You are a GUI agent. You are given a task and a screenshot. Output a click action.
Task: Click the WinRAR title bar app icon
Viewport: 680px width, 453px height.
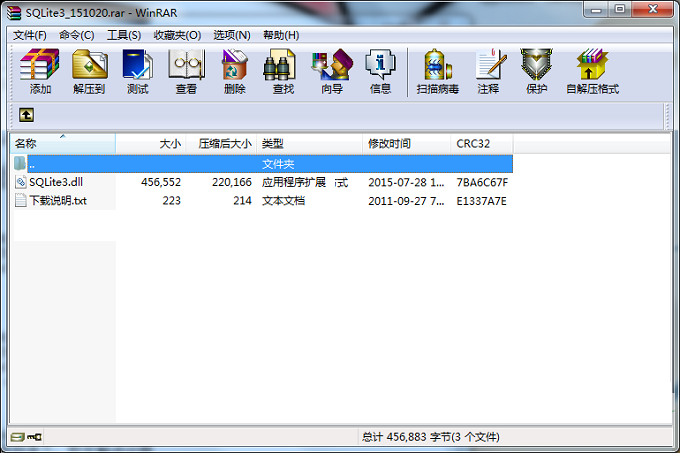(x=13, y=13)
